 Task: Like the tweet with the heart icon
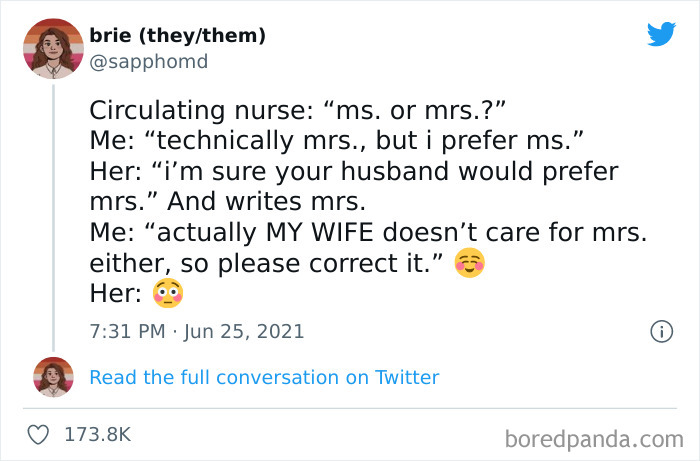(40, 435)
